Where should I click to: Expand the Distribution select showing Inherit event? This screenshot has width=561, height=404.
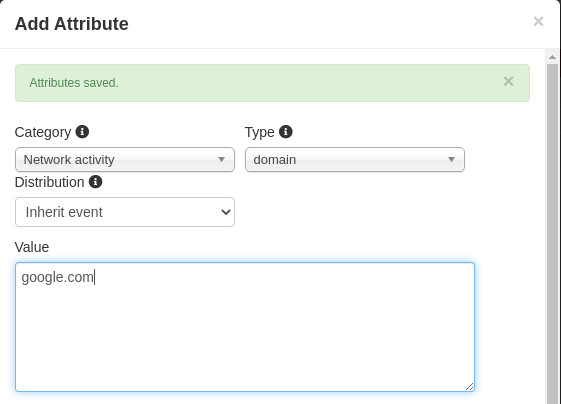(125, 212)
